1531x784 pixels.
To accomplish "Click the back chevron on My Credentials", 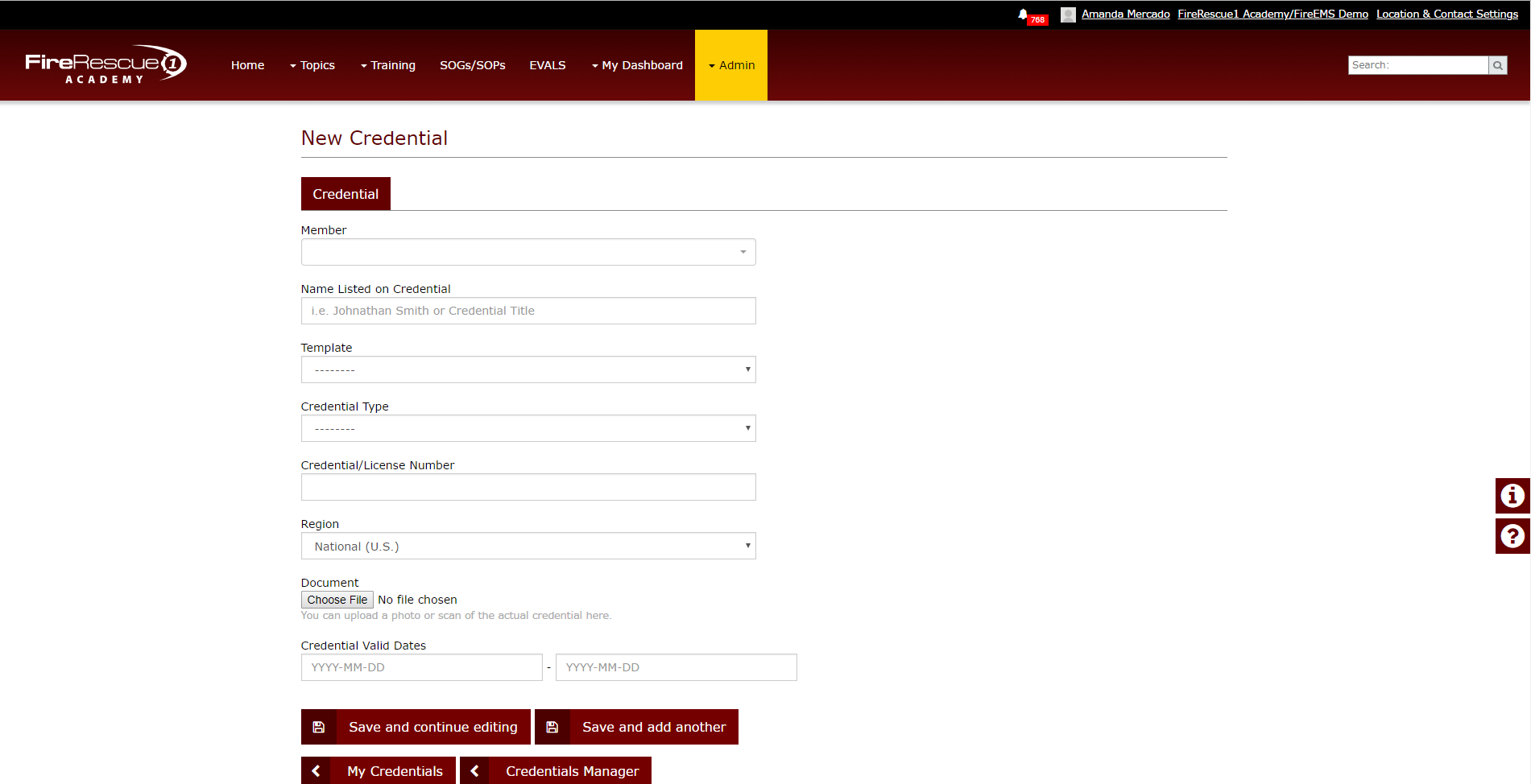I will click(x=316, y=771).
